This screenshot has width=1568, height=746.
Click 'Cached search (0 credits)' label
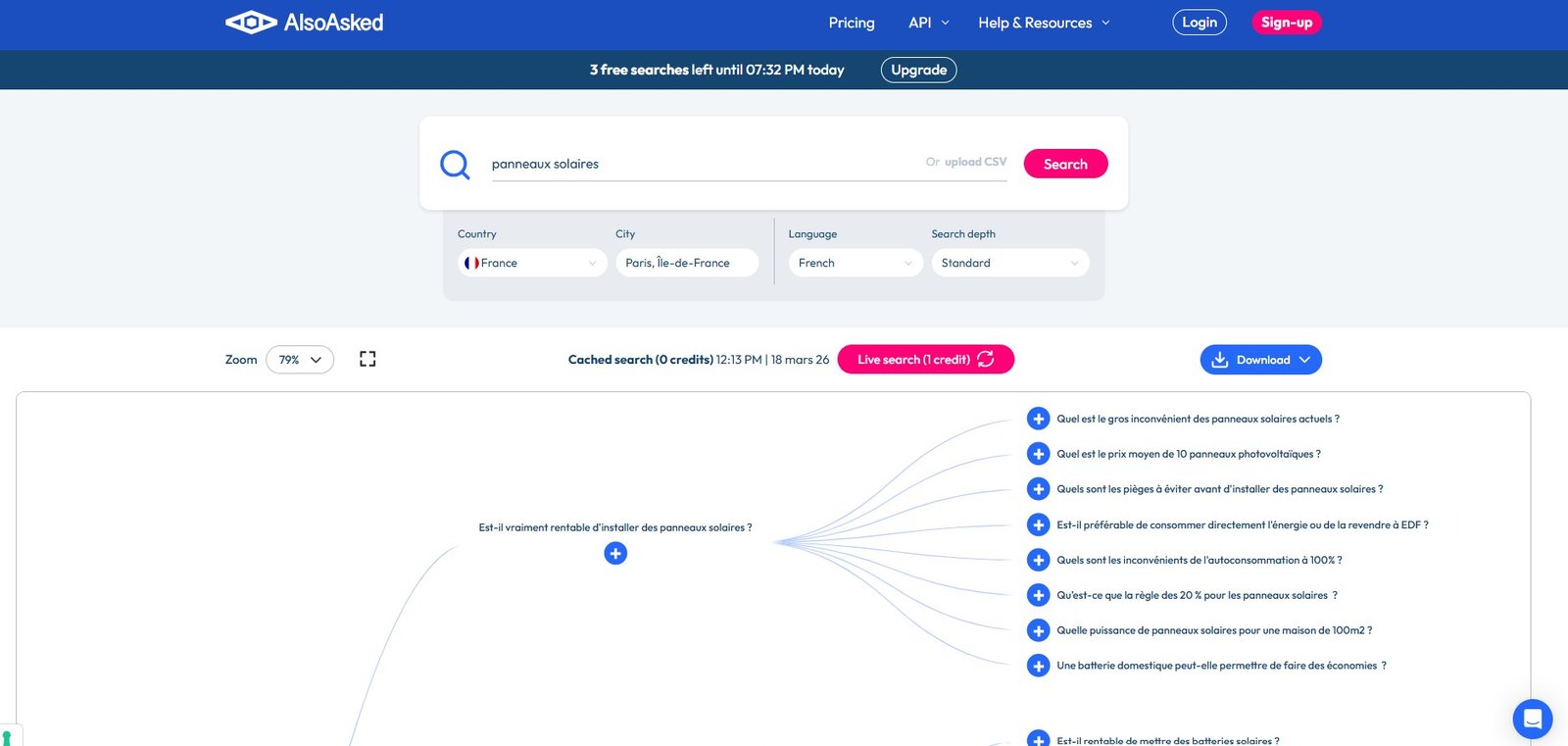click(x=641, y=360)
